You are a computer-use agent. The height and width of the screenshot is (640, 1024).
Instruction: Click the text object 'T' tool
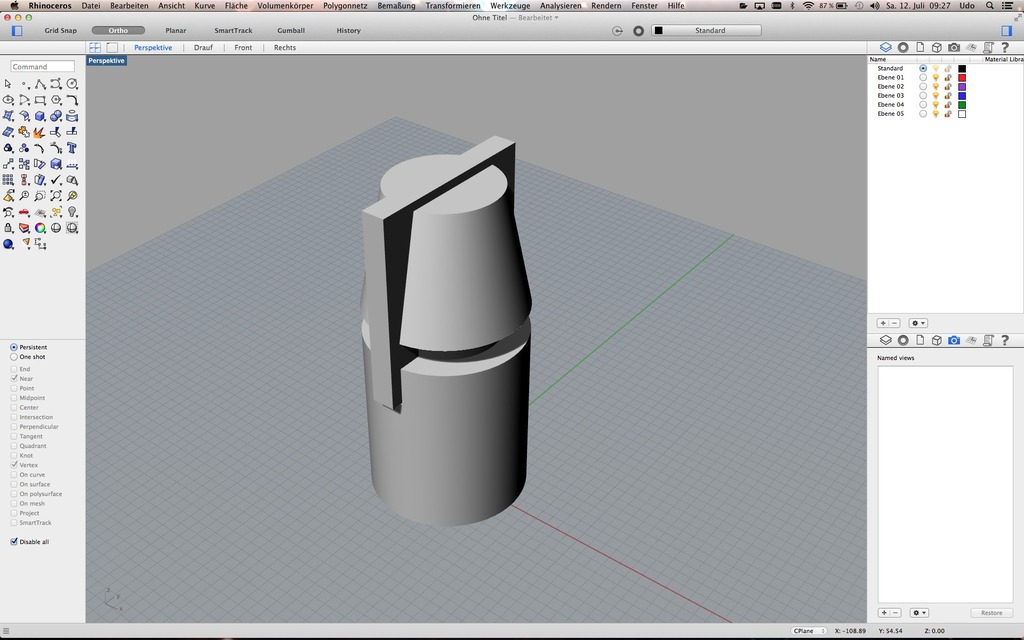[72, 148]
